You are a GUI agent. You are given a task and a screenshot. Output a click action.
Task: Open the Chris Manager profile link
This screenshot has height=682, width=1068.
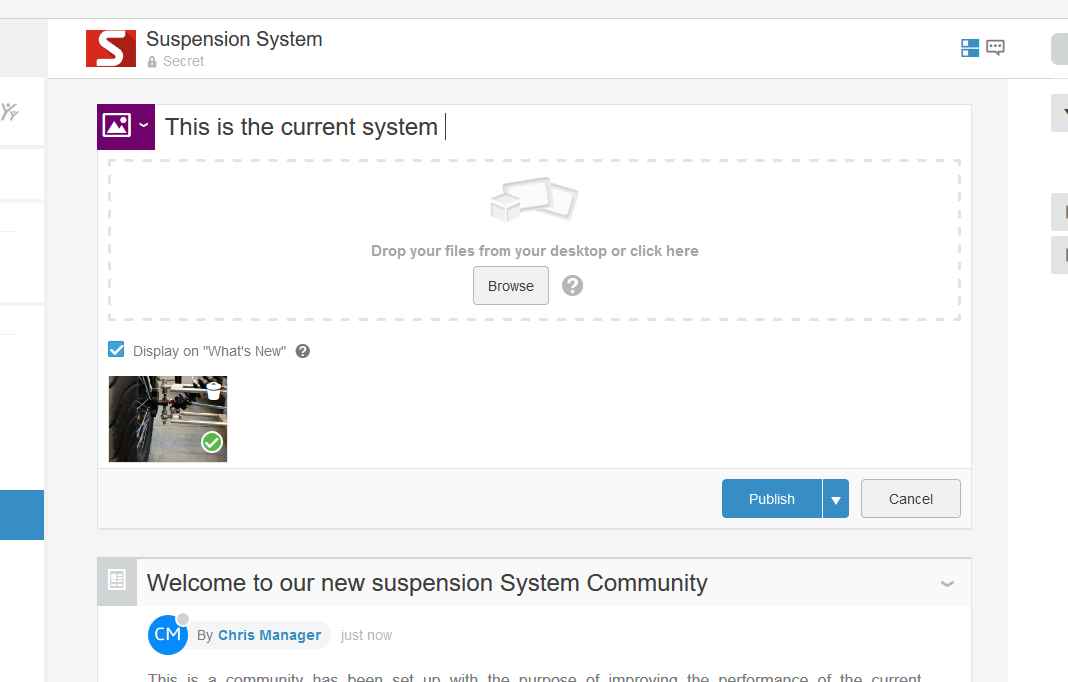269,635
